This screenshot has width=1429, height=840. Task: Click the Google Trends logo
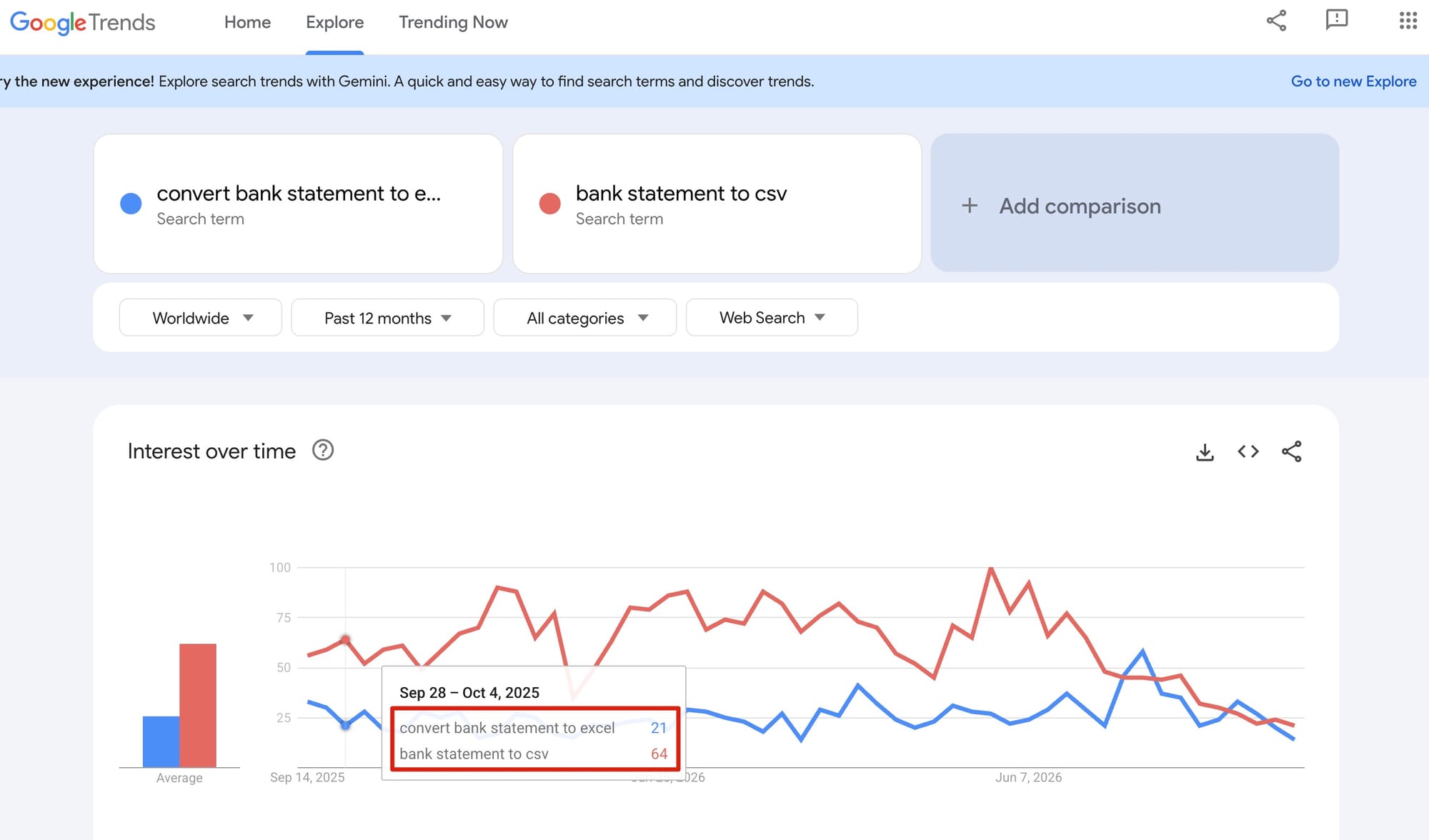point(82,22)
